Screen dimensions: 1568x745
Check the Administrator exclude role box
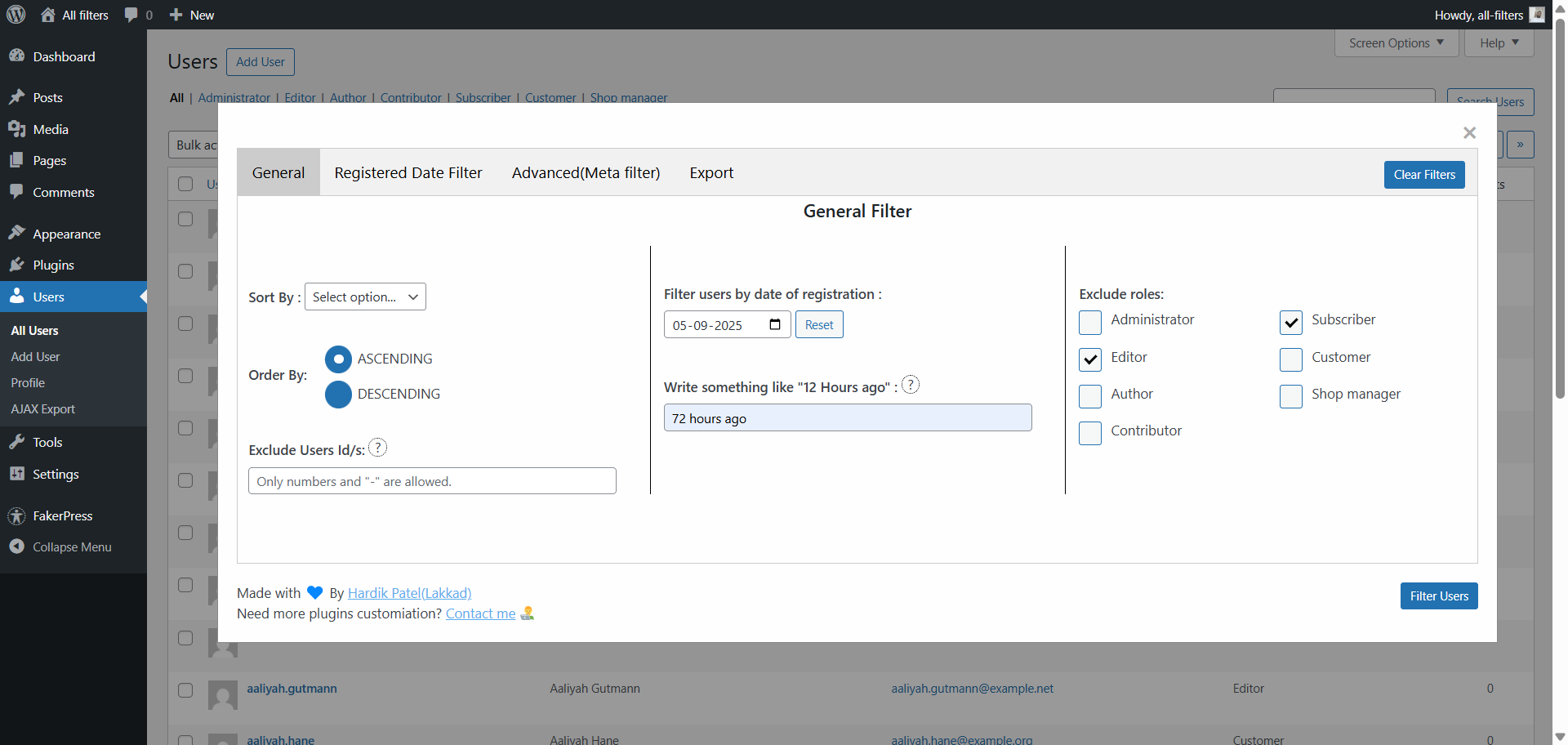1090,323
